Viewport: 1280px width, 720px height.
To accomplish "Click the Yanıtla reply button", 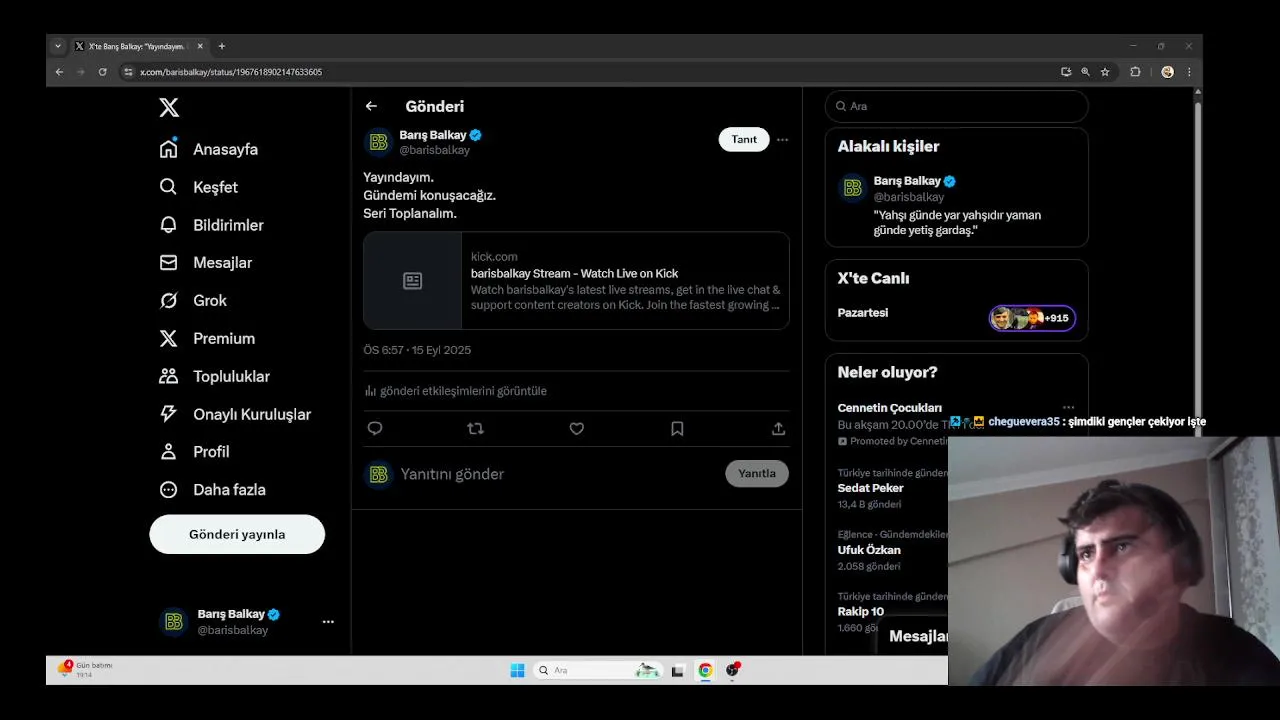I will [757, 474].
